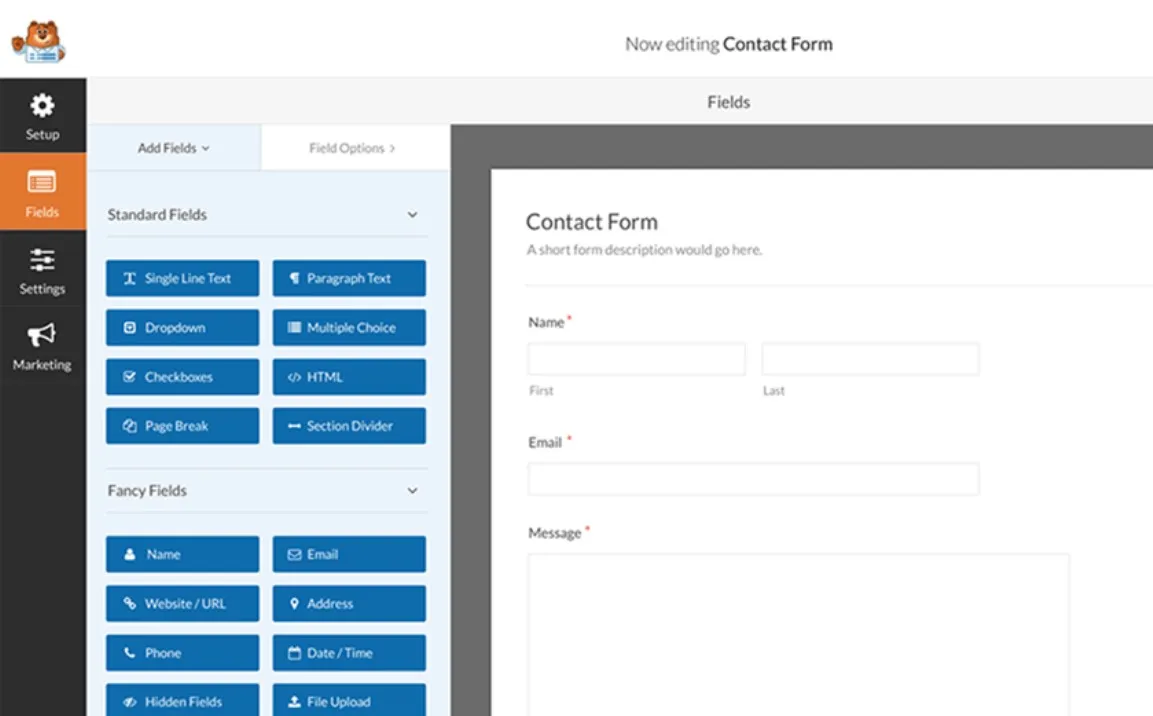Click the Hidden Fields eye icon
The image size is (1153, 716).
(129, 702)
